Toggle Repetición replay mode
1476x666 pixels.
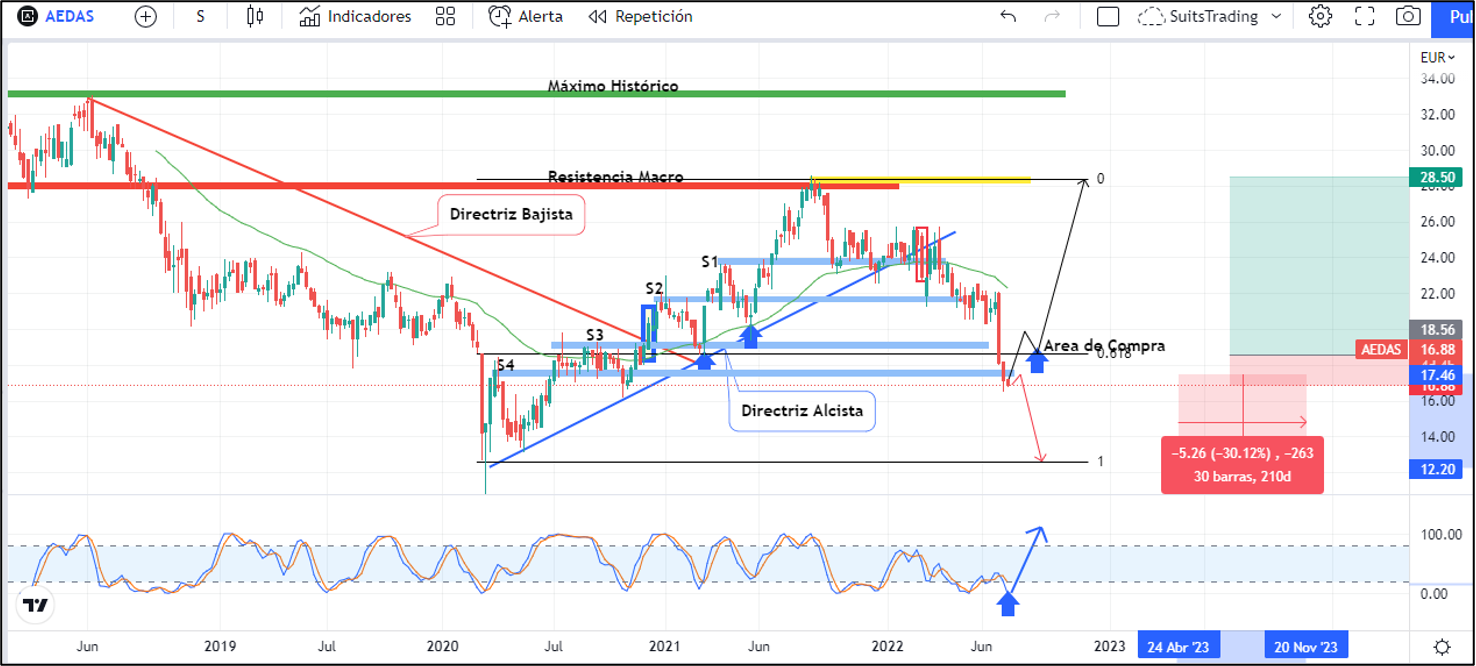(640, 17)
